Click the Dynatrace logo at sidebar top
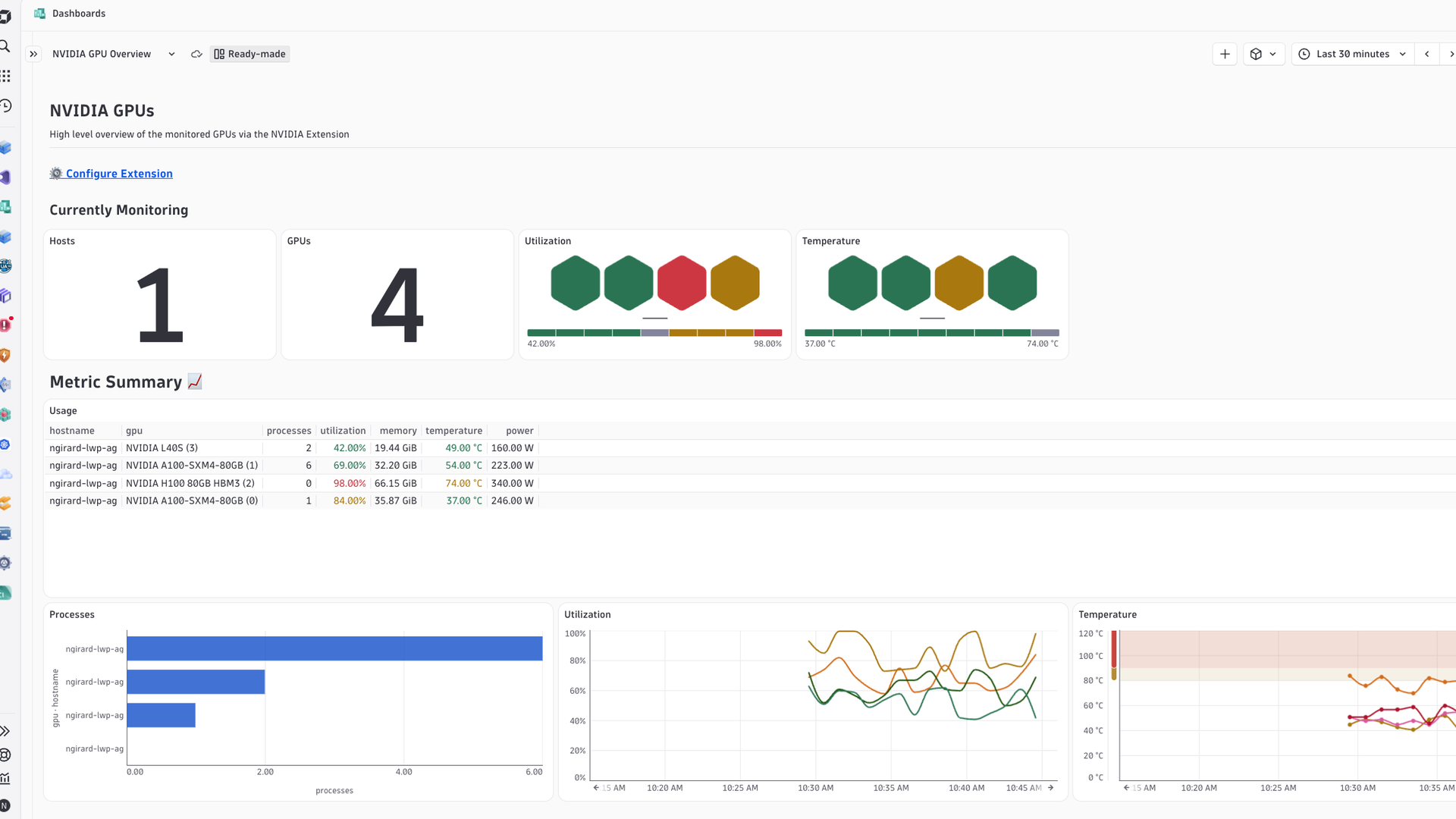 tap(5, 17)
